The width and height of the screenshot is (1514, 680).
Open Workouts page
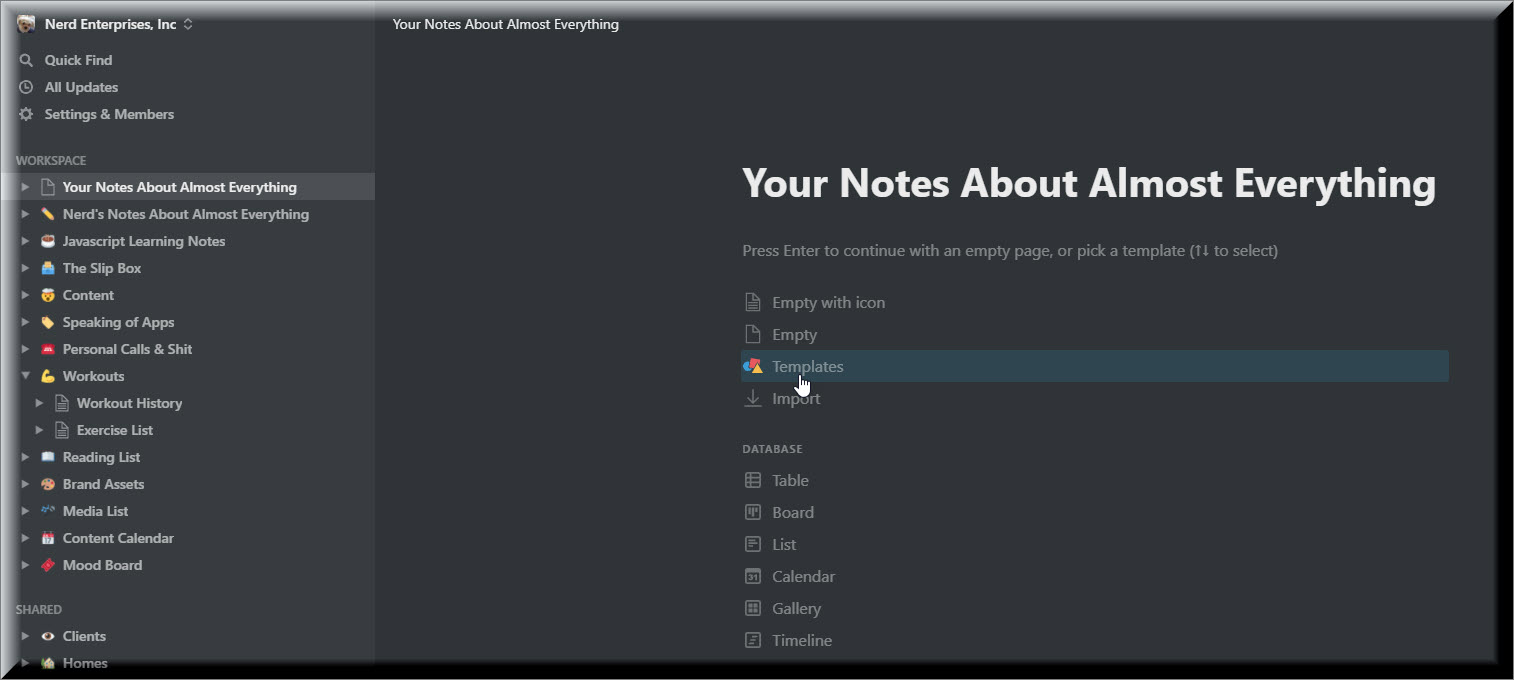94,376
